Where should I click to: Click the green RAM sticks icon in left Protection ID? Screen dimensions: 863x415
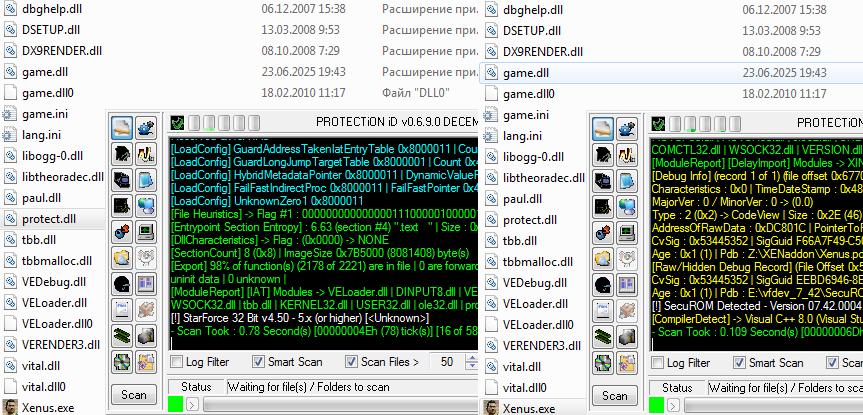pyautogui.click(x=121, y=335)
